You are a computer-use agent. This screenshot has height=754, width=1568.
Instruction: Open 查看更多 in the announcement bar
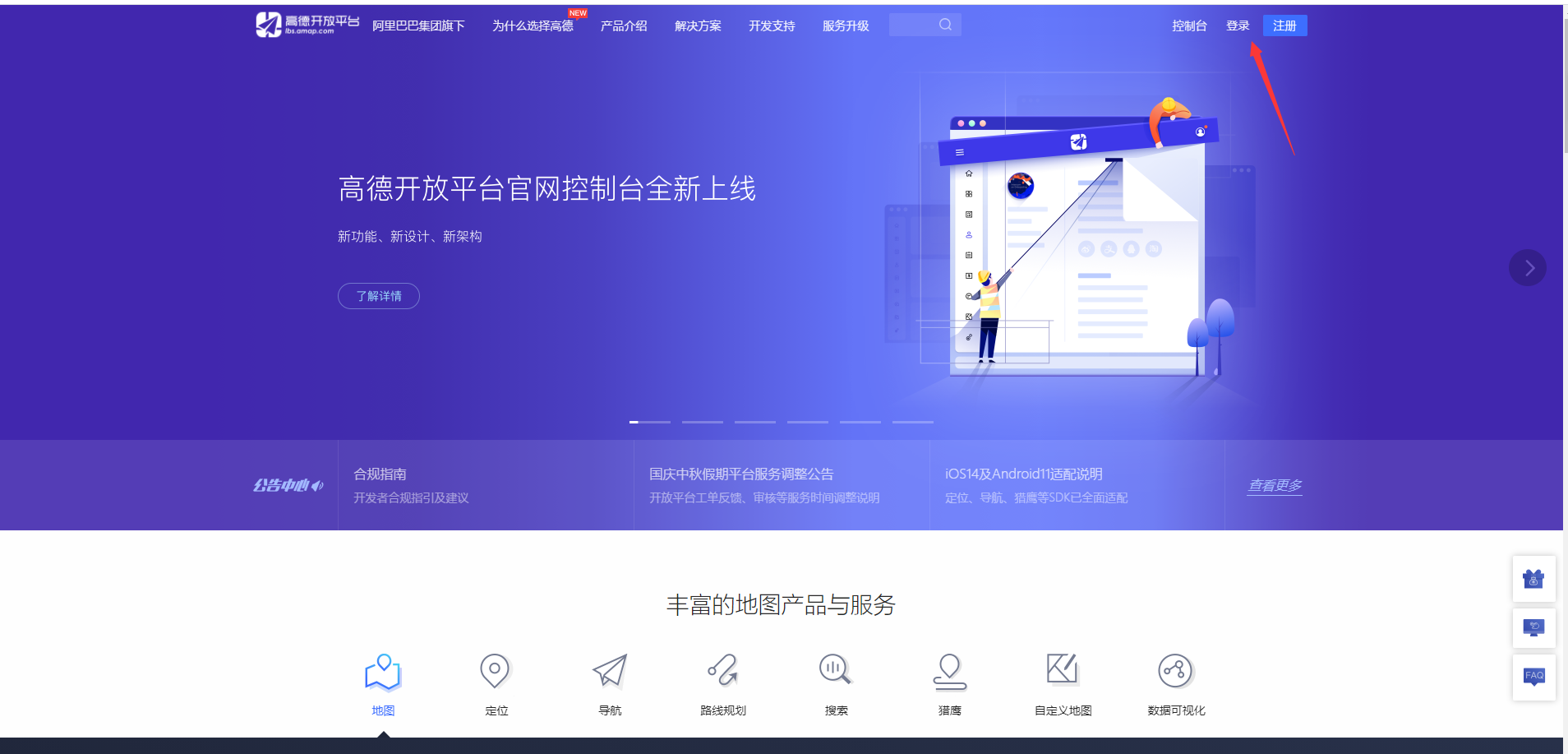click(1275, 485)
